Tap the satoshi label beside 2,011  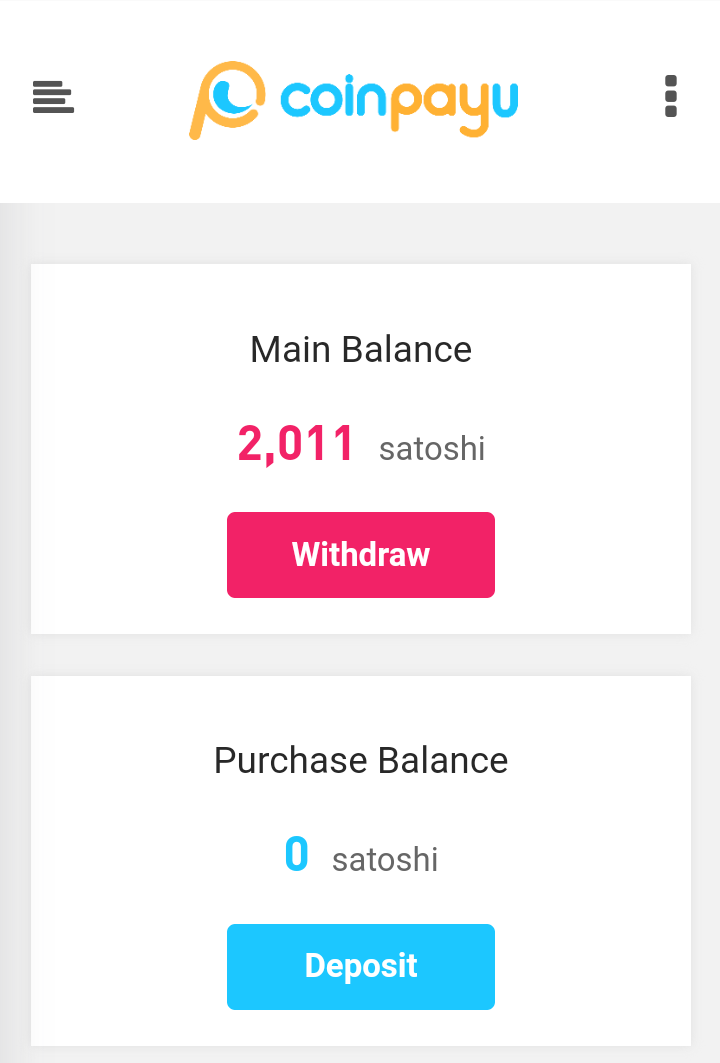[x=432, y=448]
